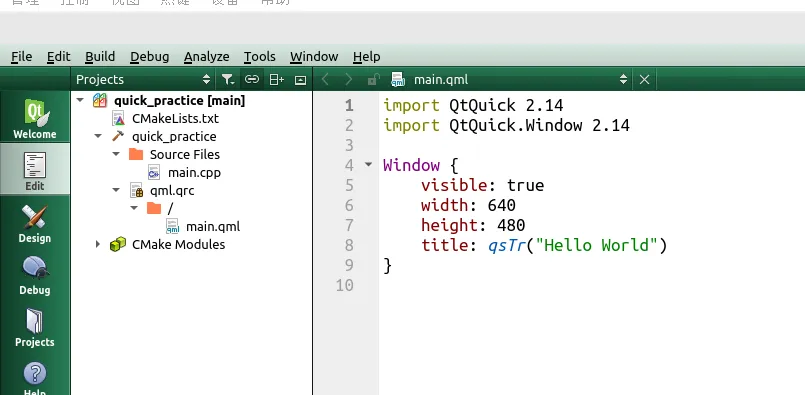Screen dimensions: 805x395
Task: Click line number 1 in gutter
Action: tap(349, 105)
